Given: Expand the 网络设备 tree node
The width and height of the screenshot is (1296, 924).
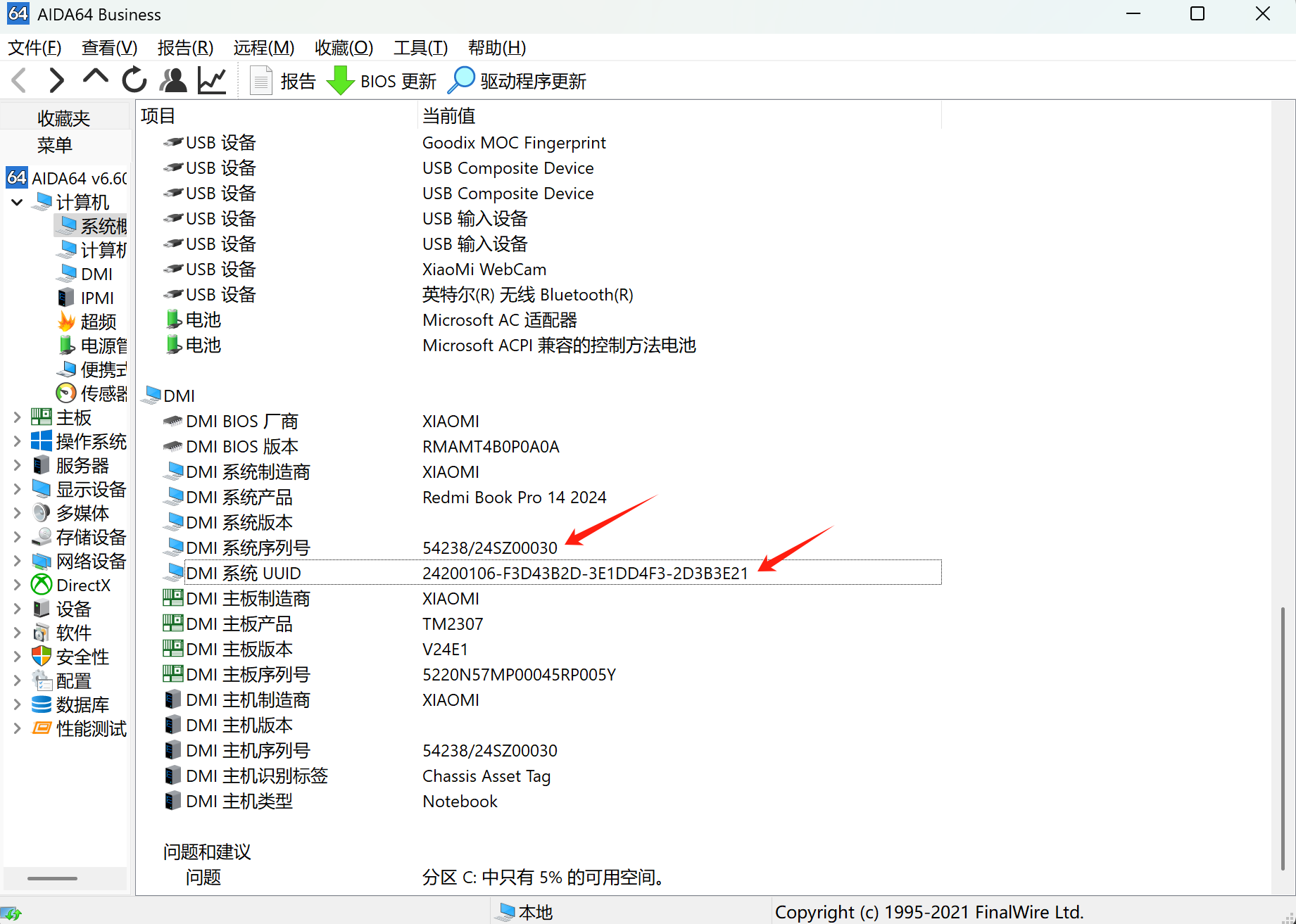Looking at the screenshot, I should pos(17,562).
